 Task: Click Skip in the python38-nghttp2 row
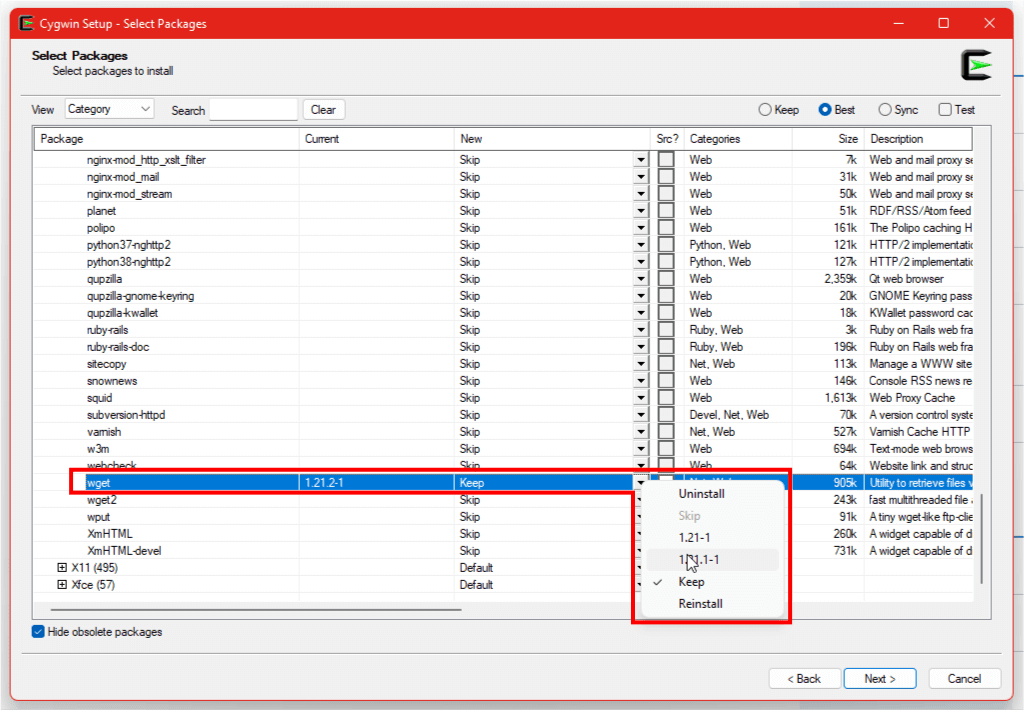470,262
